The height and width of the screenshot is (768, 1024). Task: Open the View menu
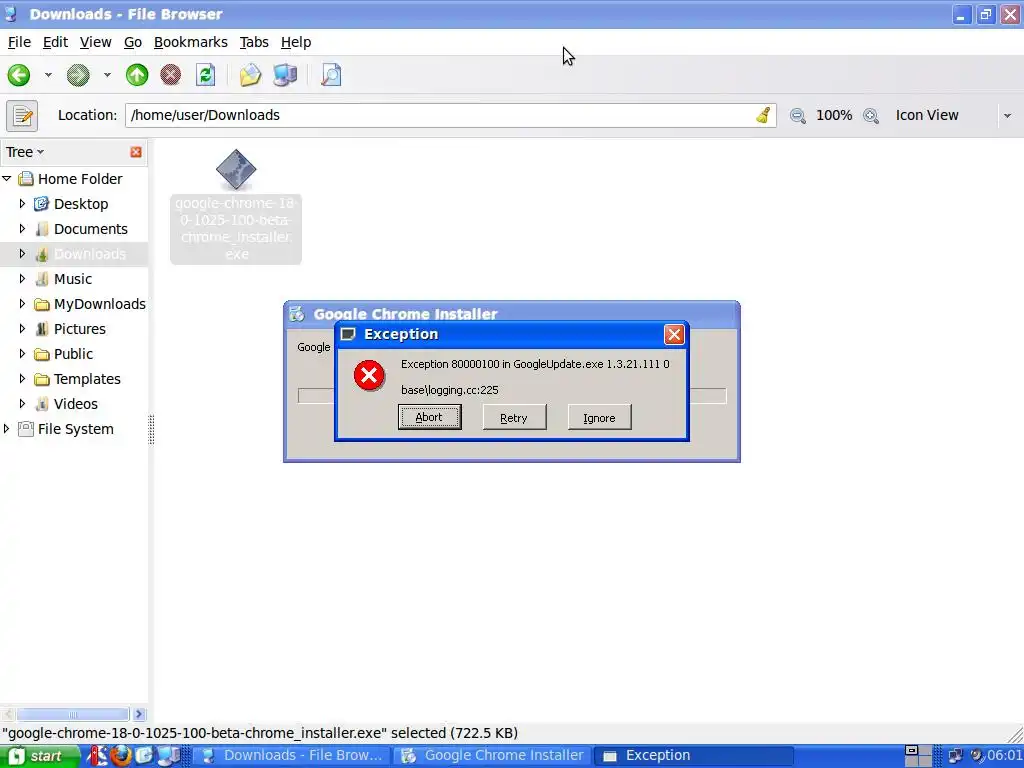(x=95, y=42)
